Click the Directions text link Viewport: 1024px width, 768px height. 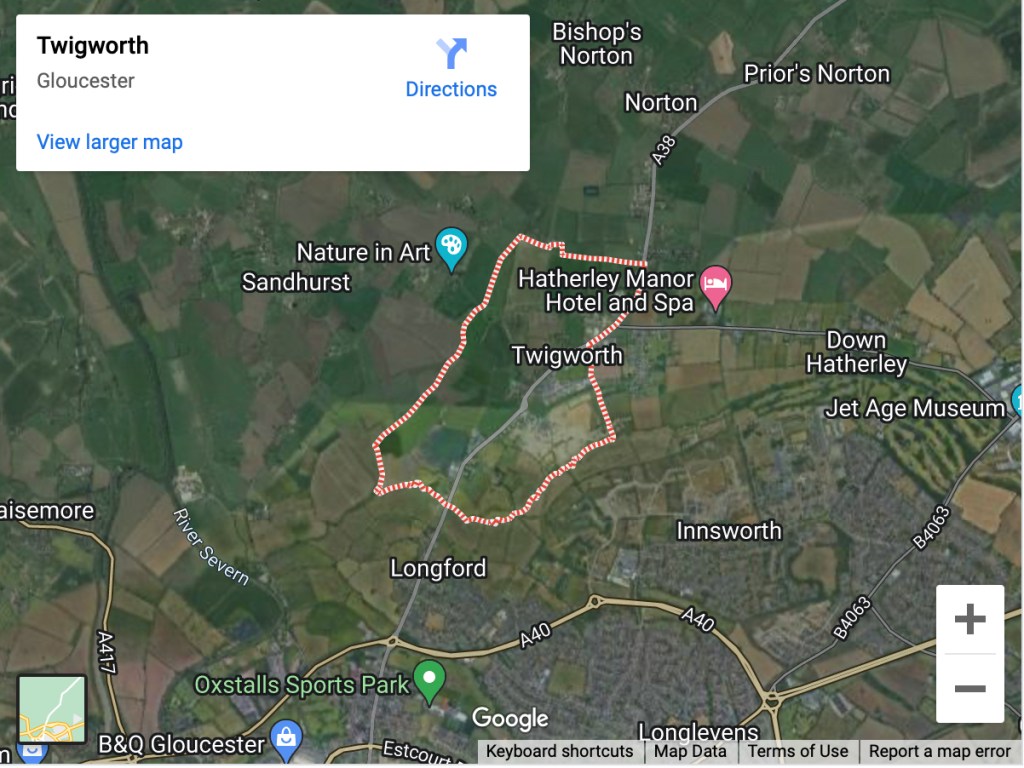coord(451,89)
